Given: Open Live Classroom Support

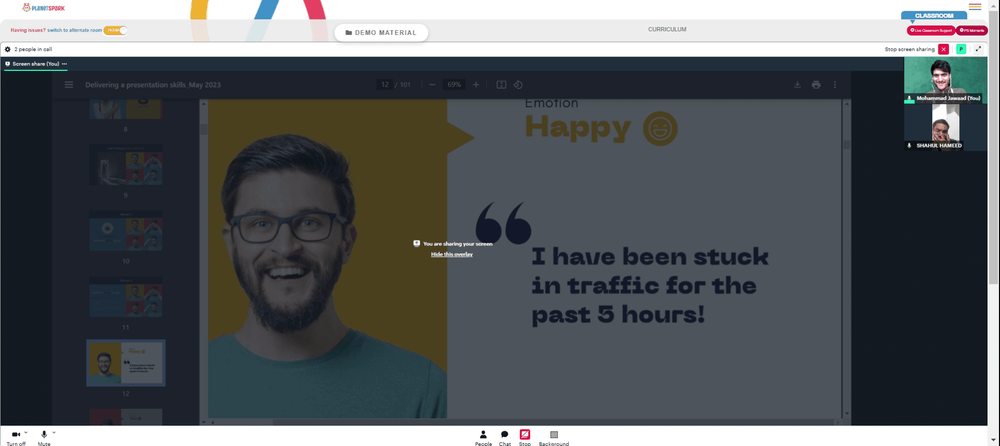Looking at the screenshot, I should click(931, 30).
